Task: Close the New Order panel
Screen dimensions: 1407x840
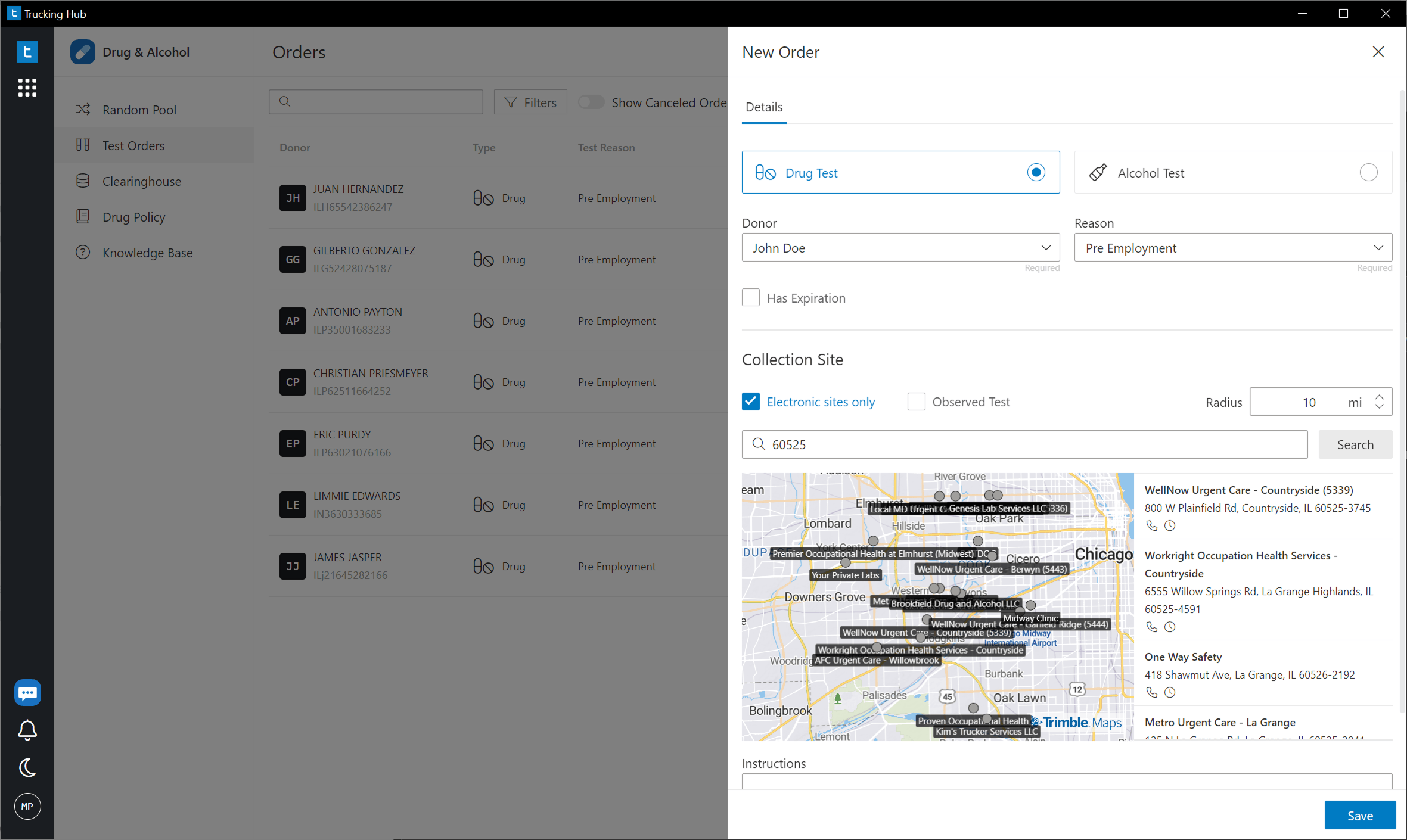Action: [1378, 52]
